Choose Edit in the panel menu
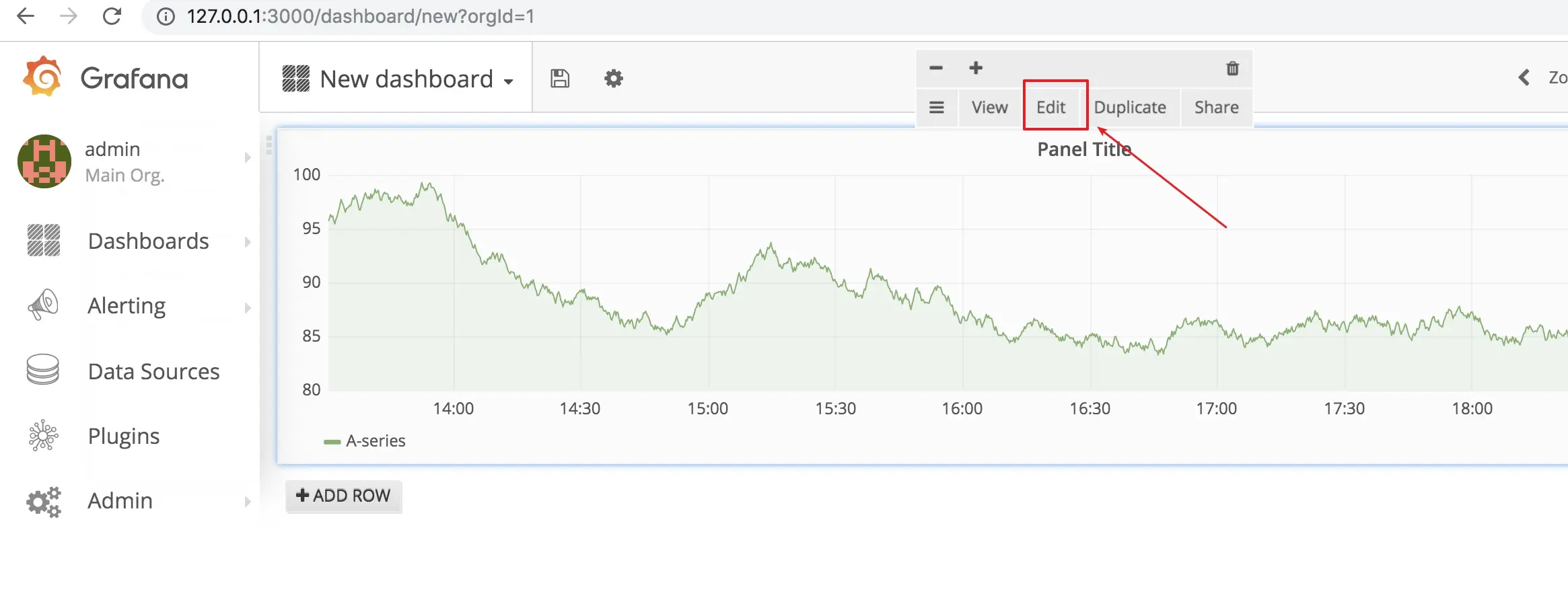The height and width of the screenshot is (612, 1568). pos(1050,108)
